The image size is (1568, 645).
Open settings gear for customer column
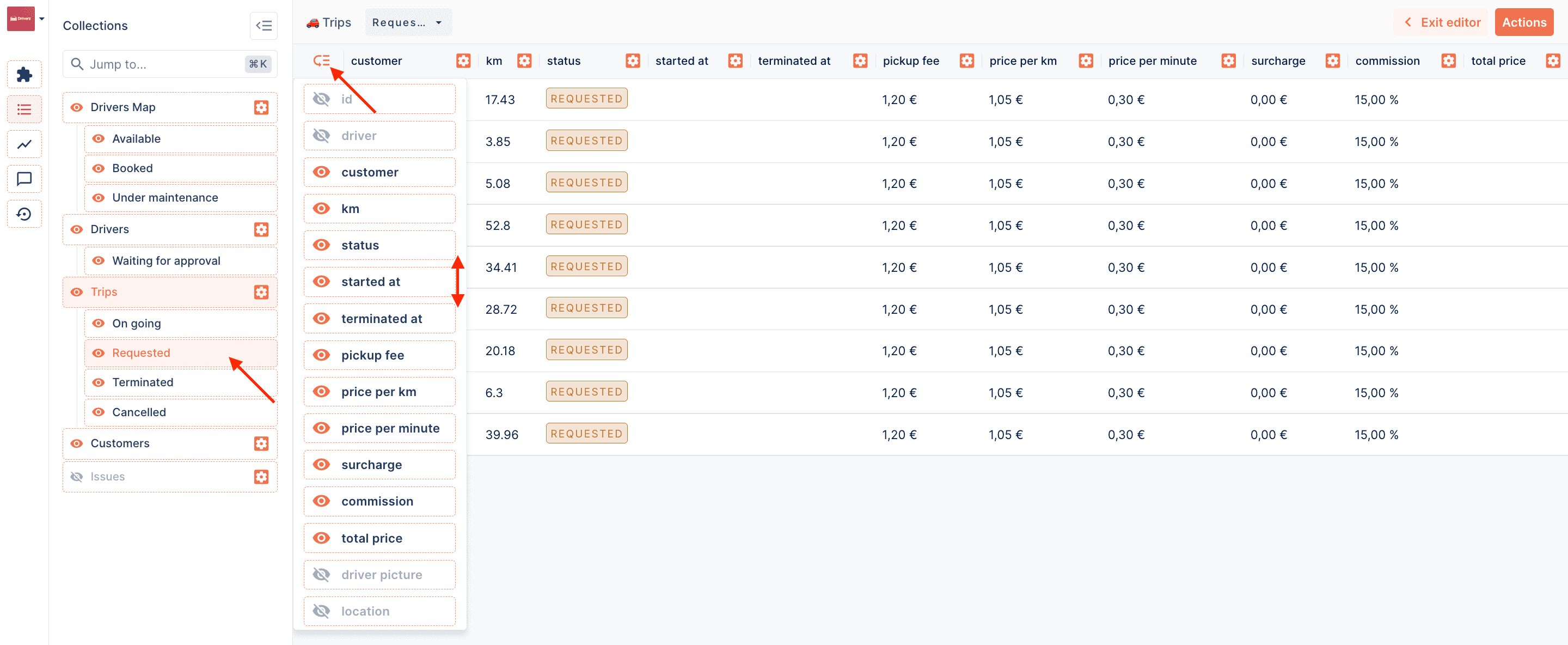click(x=463, y=61)
